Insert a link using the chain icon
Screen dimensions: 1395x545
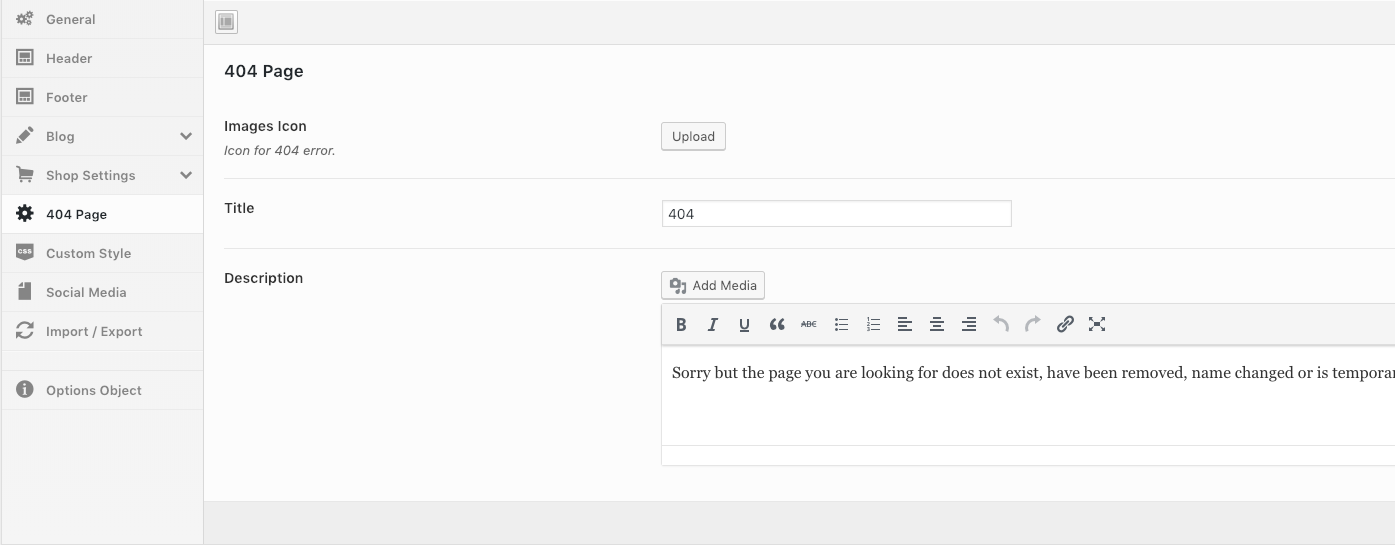(1065, 324)
